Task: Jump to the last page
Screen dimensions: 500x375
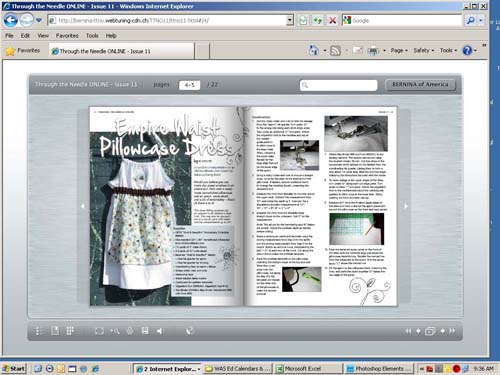Action: click(452, 331)
